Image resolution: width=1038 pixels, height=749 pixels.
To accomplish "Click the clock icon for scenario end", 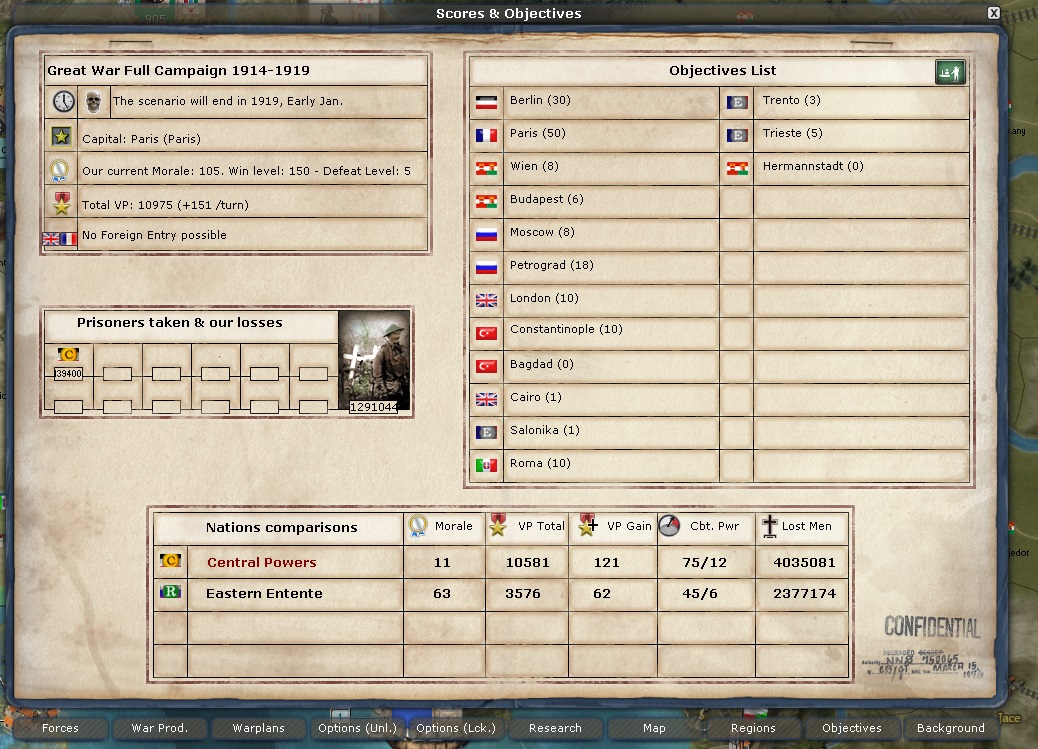I will (63, 101).
